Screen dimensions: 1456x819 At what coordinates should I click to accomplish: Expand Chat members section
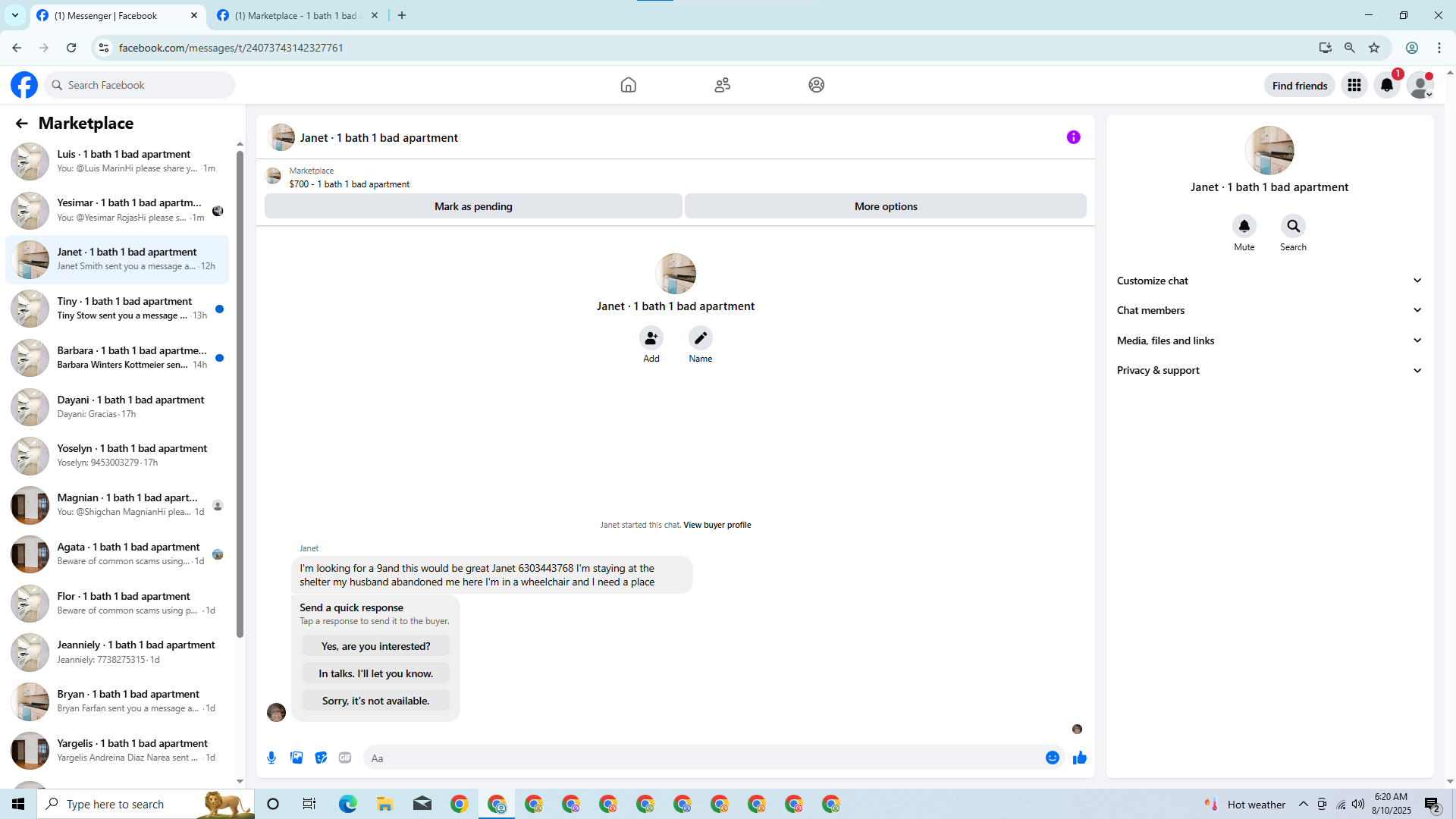[1269, 310]
